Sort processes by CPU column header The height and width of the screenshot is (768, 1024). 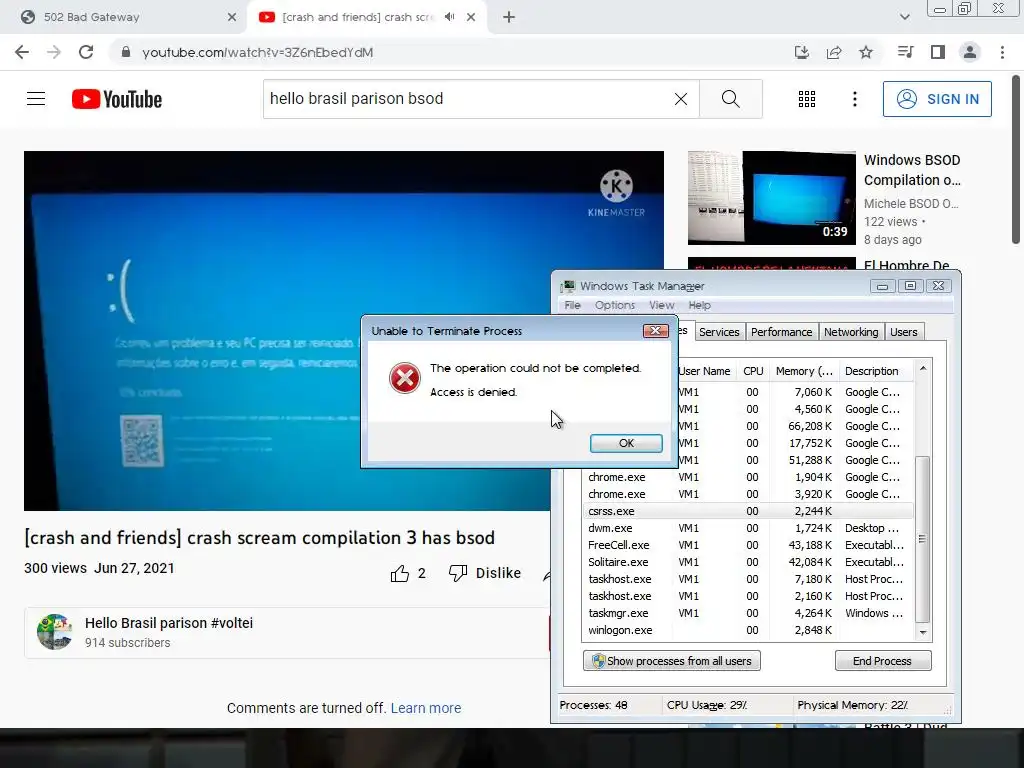point(753,371)
